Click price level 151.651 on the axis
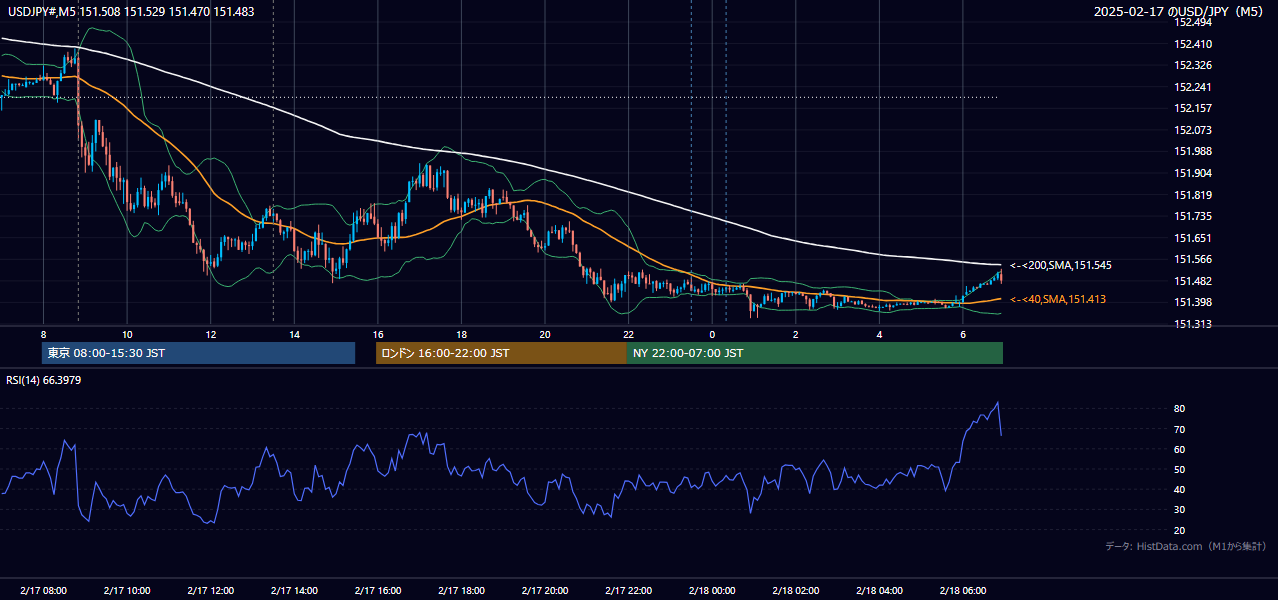 1193,238
